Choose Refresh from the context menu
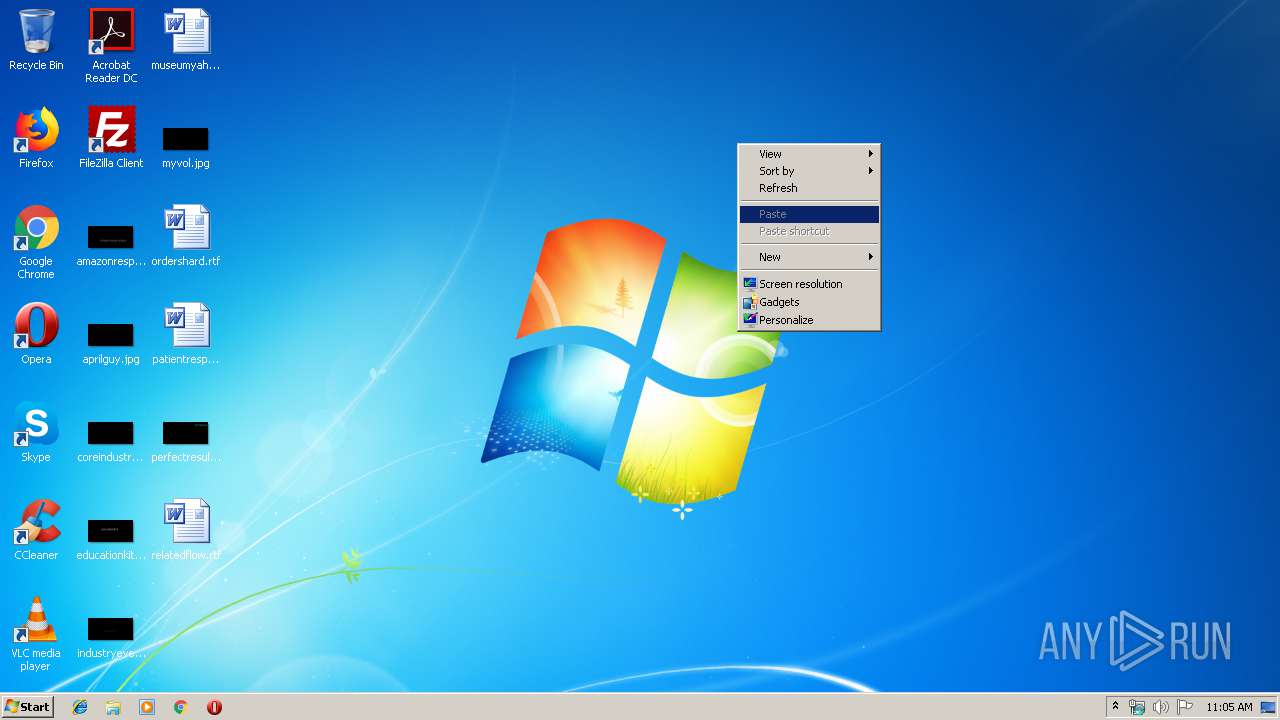The height and width of the screenshot is (720, 1280). (x=809, y=188)
